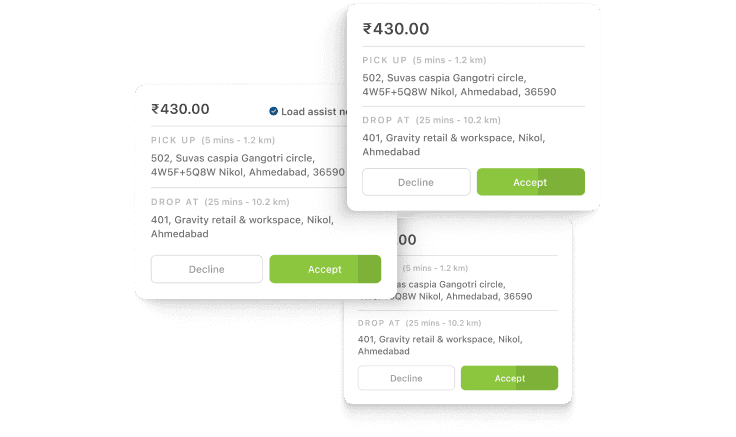The width and height of the screenshot is (736, 437).
Task: Open the Suvas caspia pickup address, Load assist card
Action: [248, 165]
